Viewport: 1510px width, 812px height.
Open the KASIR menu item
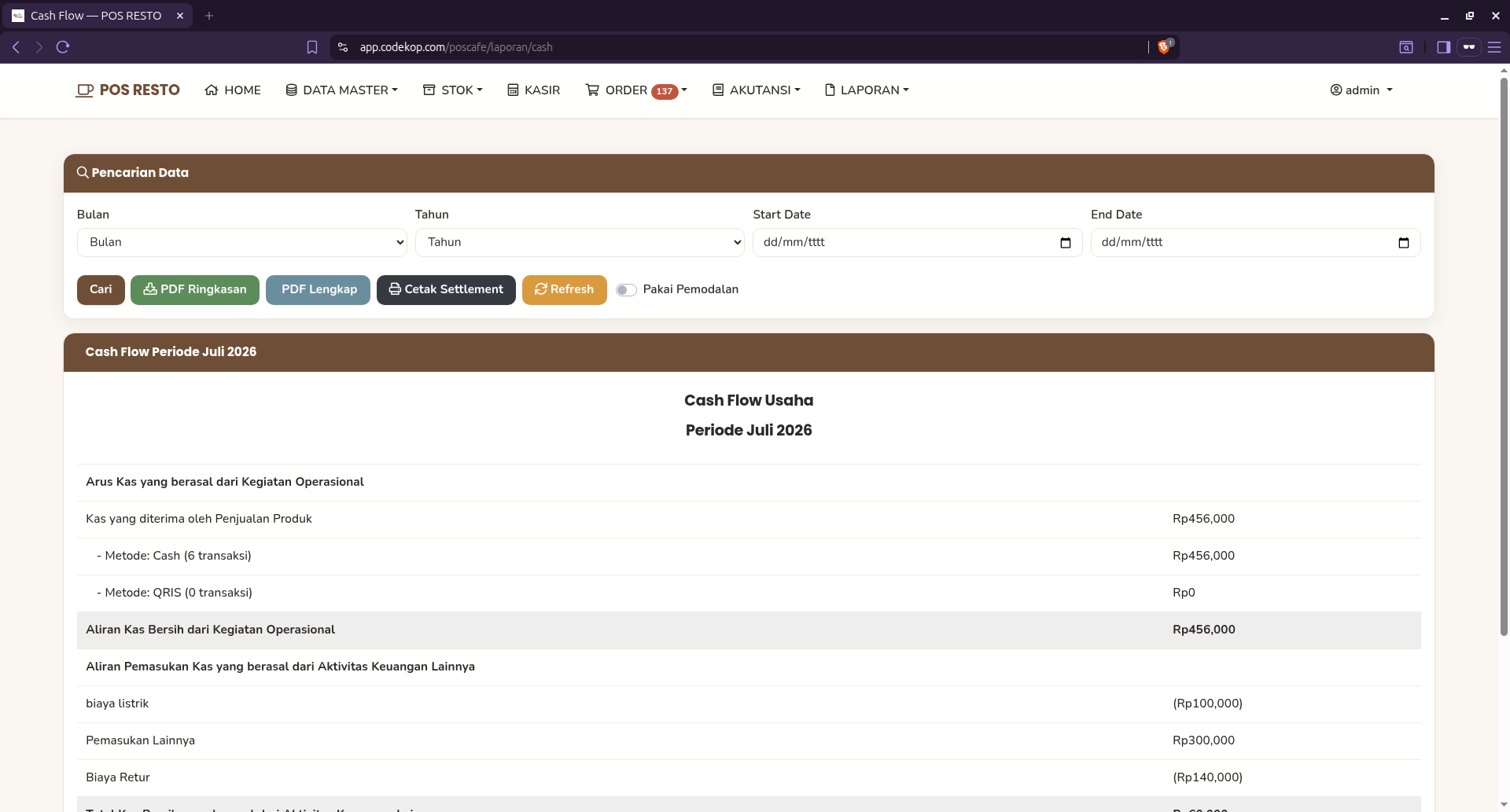tap(533, 90)
